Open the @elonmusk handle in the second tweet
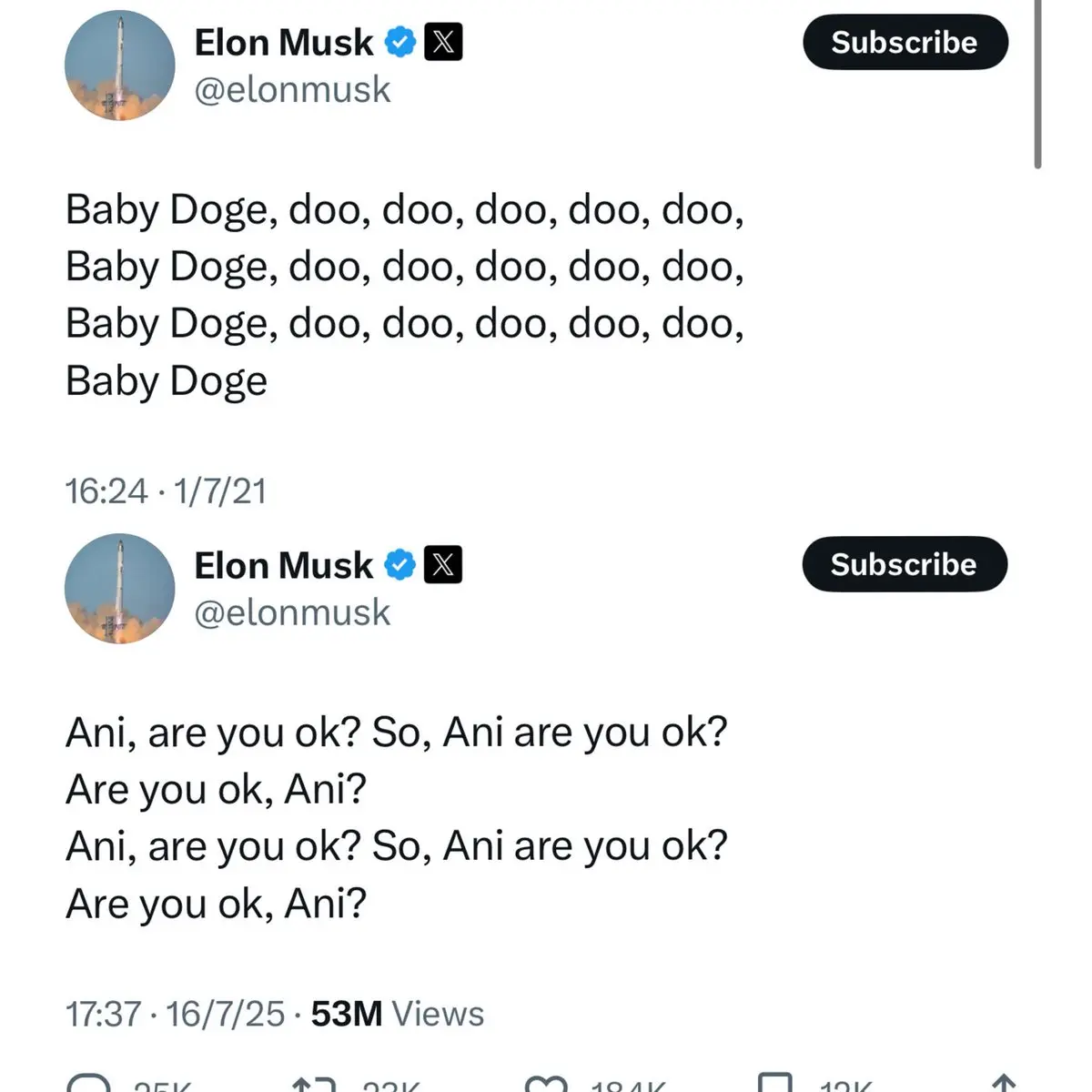The image size is (1092, 1092). coord(292,613)
